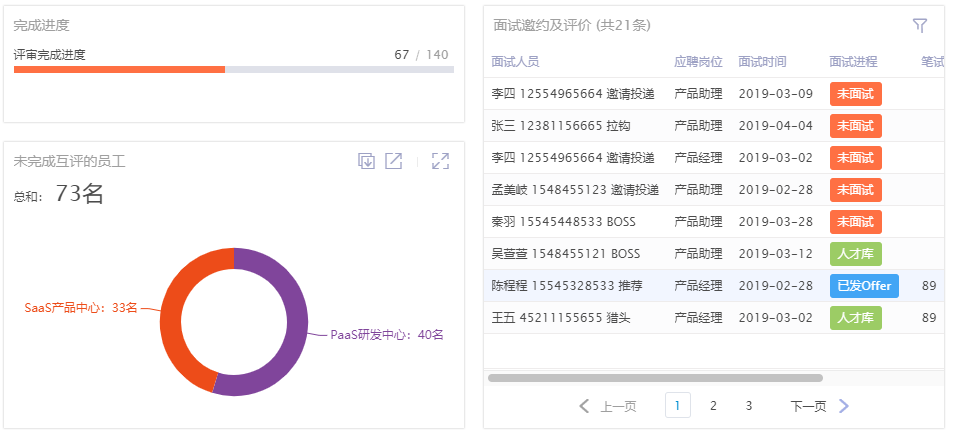The image size is (956, 432).
Task: Click the download/export icon on donut chart
Action: [366, 161]
